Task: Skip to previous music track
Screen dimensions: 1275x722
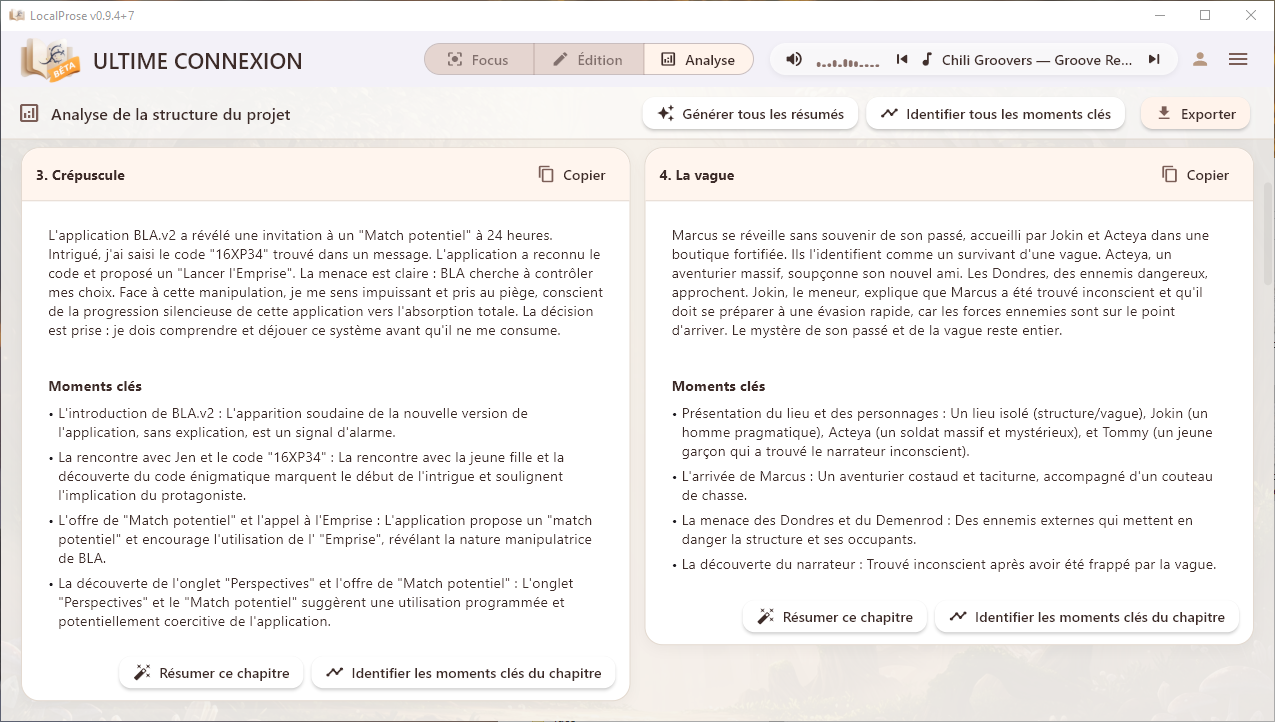Action: point(902,60)
